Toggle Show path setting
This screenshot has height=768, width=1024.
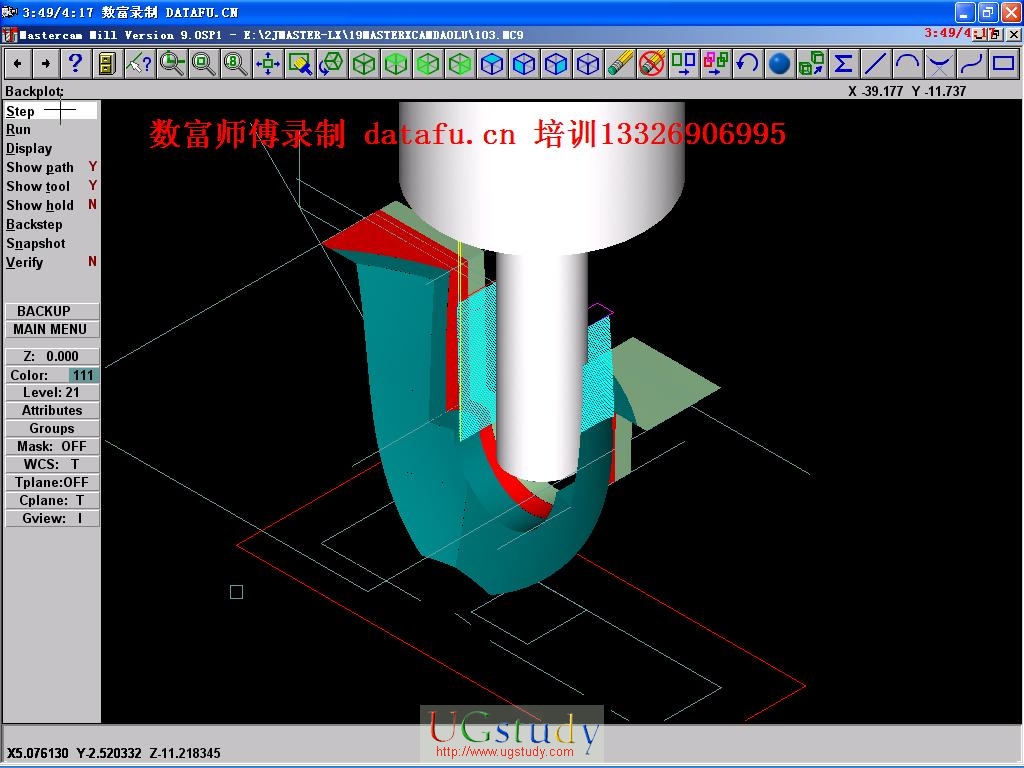51,167
